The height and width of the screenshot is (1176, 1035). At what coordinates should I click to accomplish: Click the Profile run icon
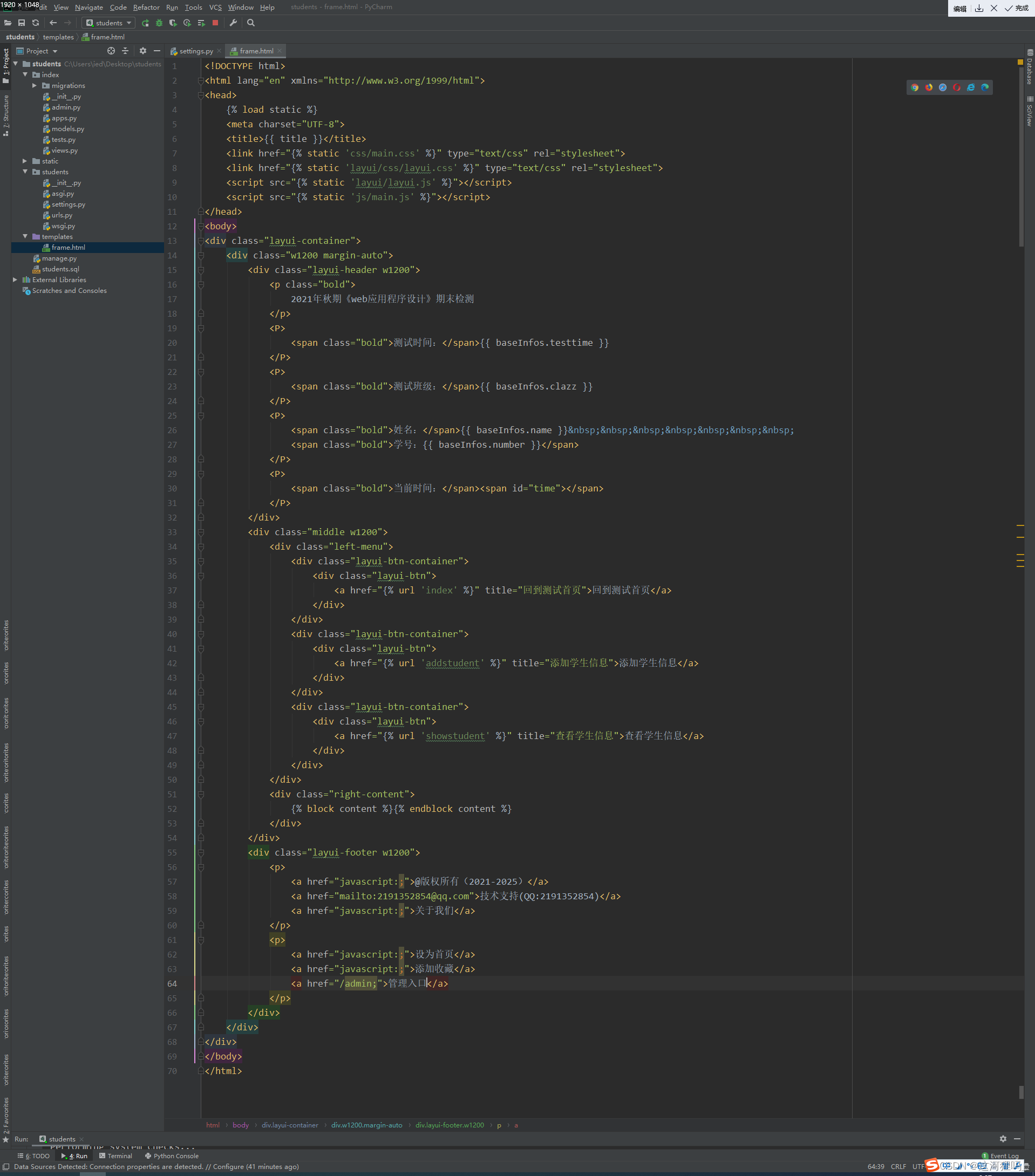pyautogui.click(x=187, y=23)
